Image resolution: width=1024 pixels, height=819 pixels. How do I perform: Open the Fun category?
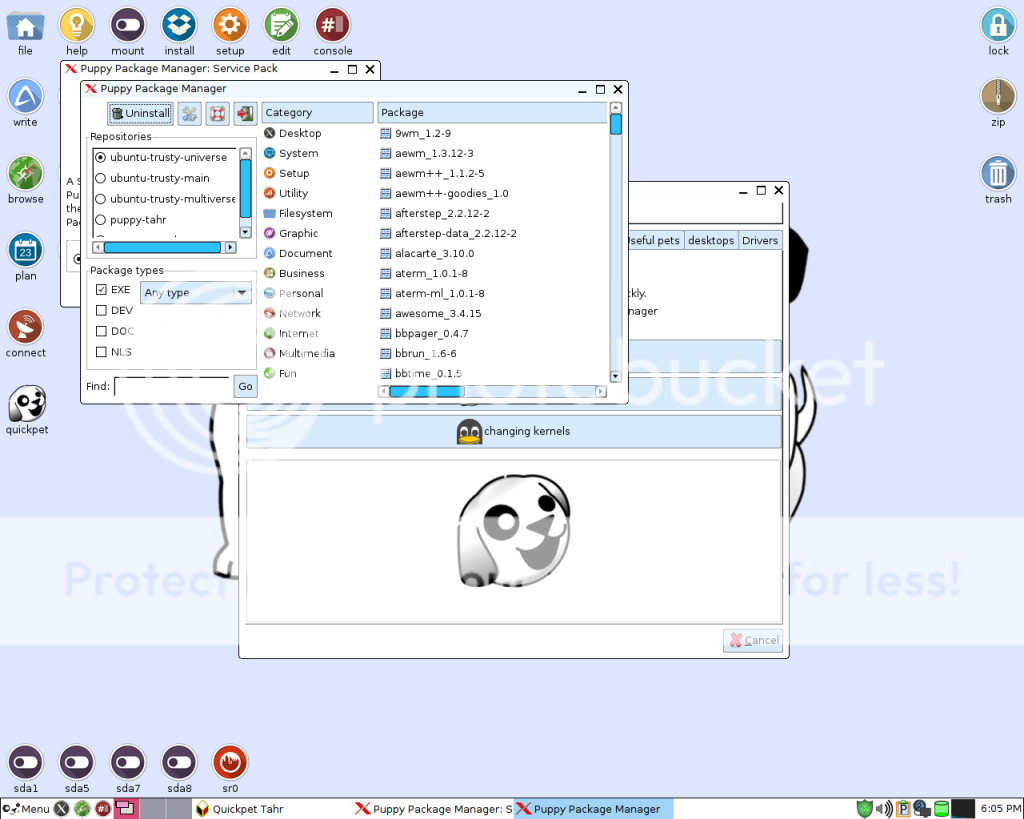[288, 373]
